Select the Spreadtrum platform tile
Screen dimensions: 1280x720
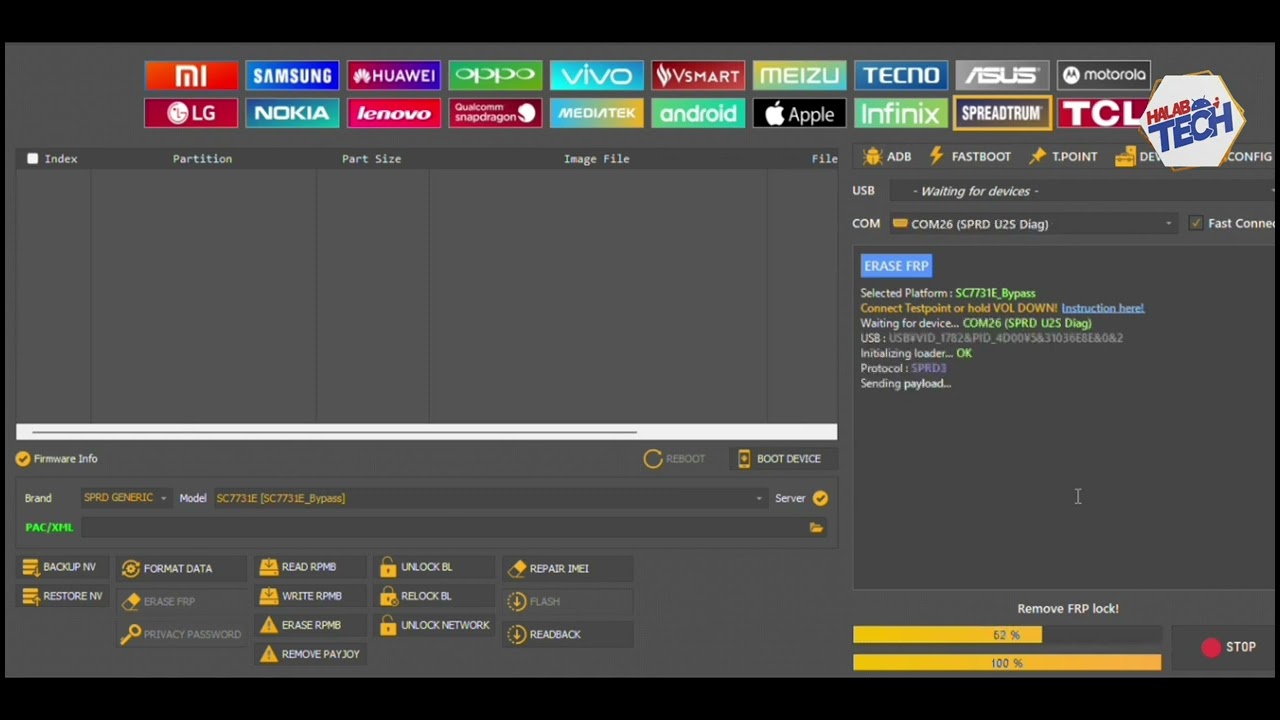[x=1002, y=113]
